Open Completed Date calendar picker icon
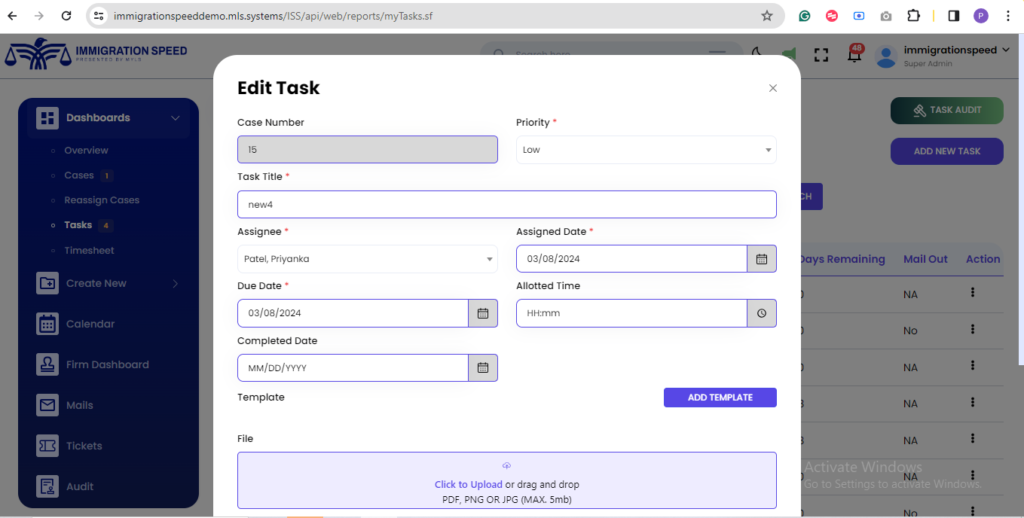The image size is (1024, 518). 483,368
